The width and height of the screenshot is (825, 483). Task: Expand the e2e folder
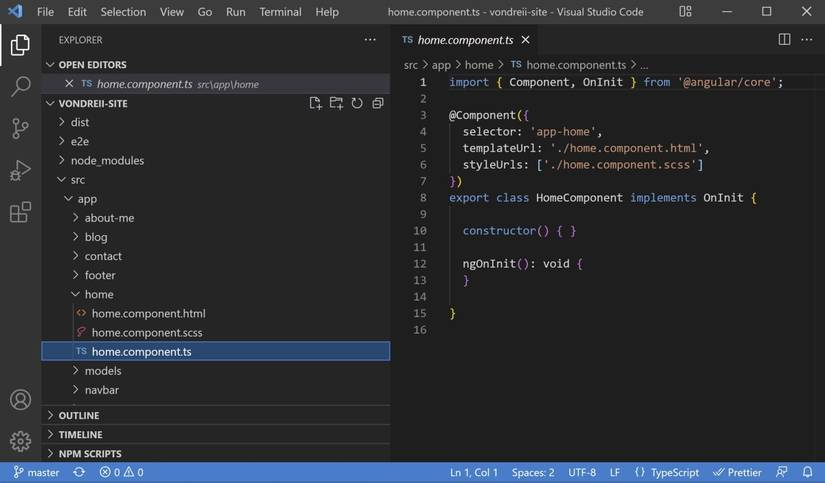pyautogui.click(x=216, y=141)
